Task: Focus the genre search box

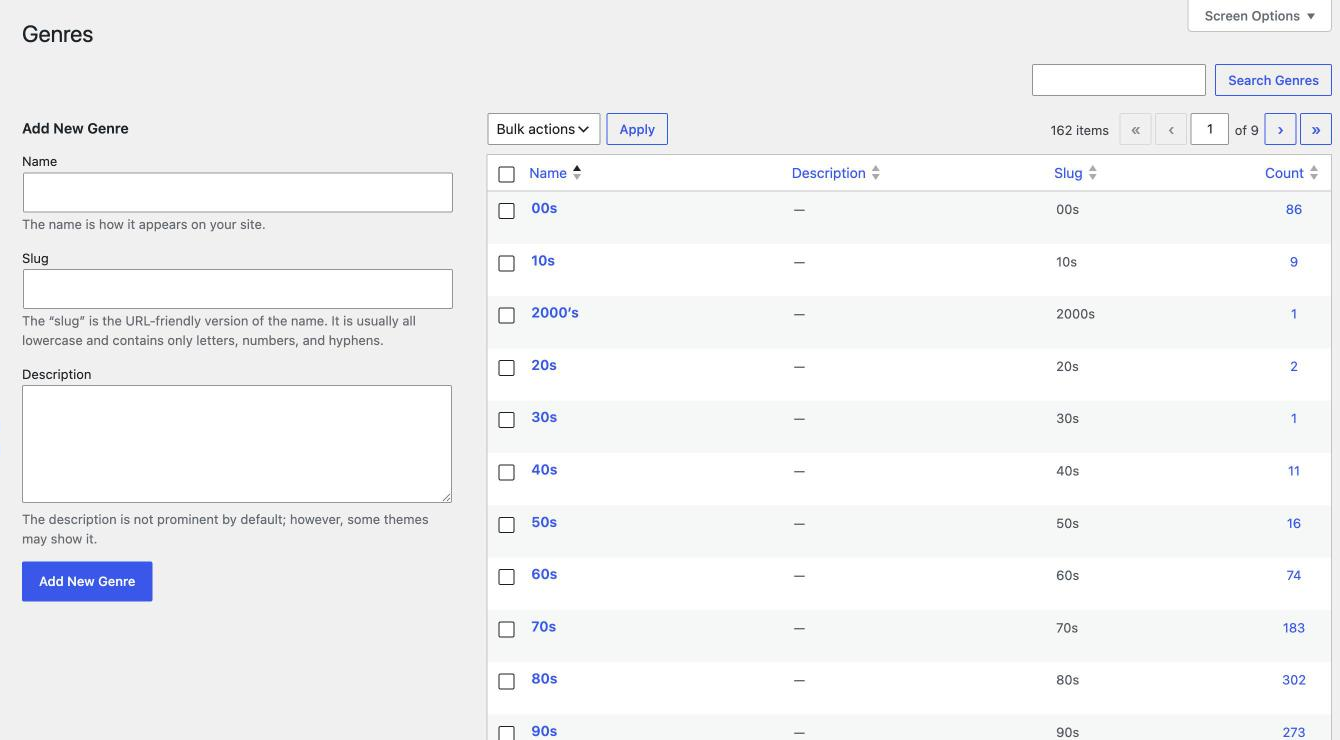Action: [x=1119, y=80]
